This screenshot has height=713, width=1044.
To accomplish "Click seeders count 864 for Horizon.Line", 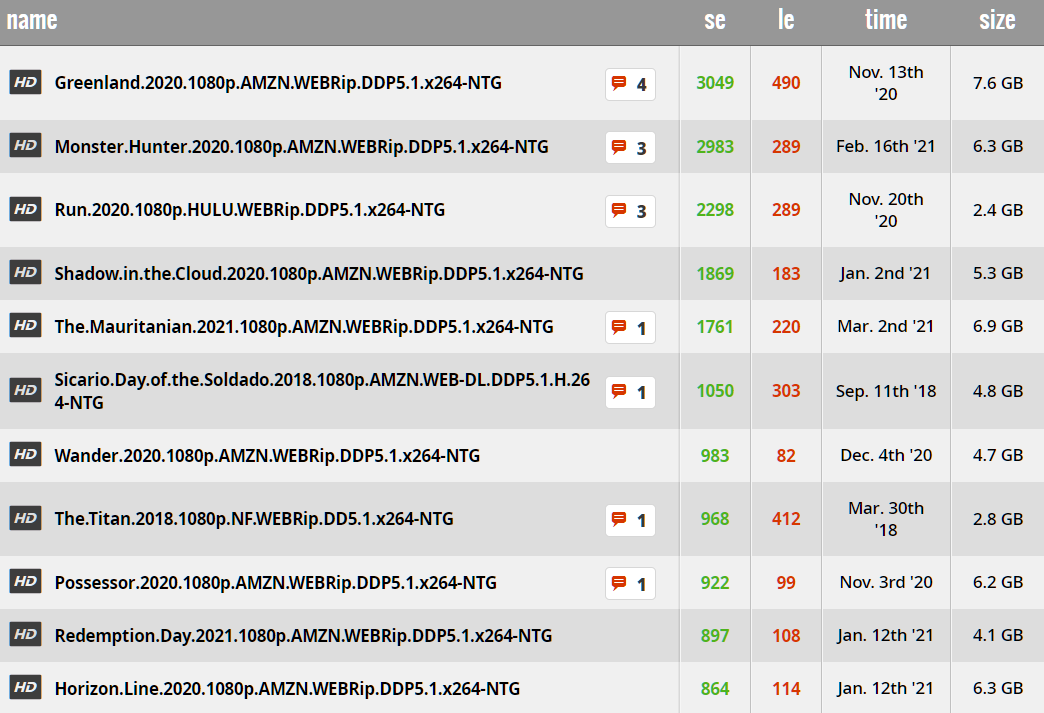I will 715,689.
